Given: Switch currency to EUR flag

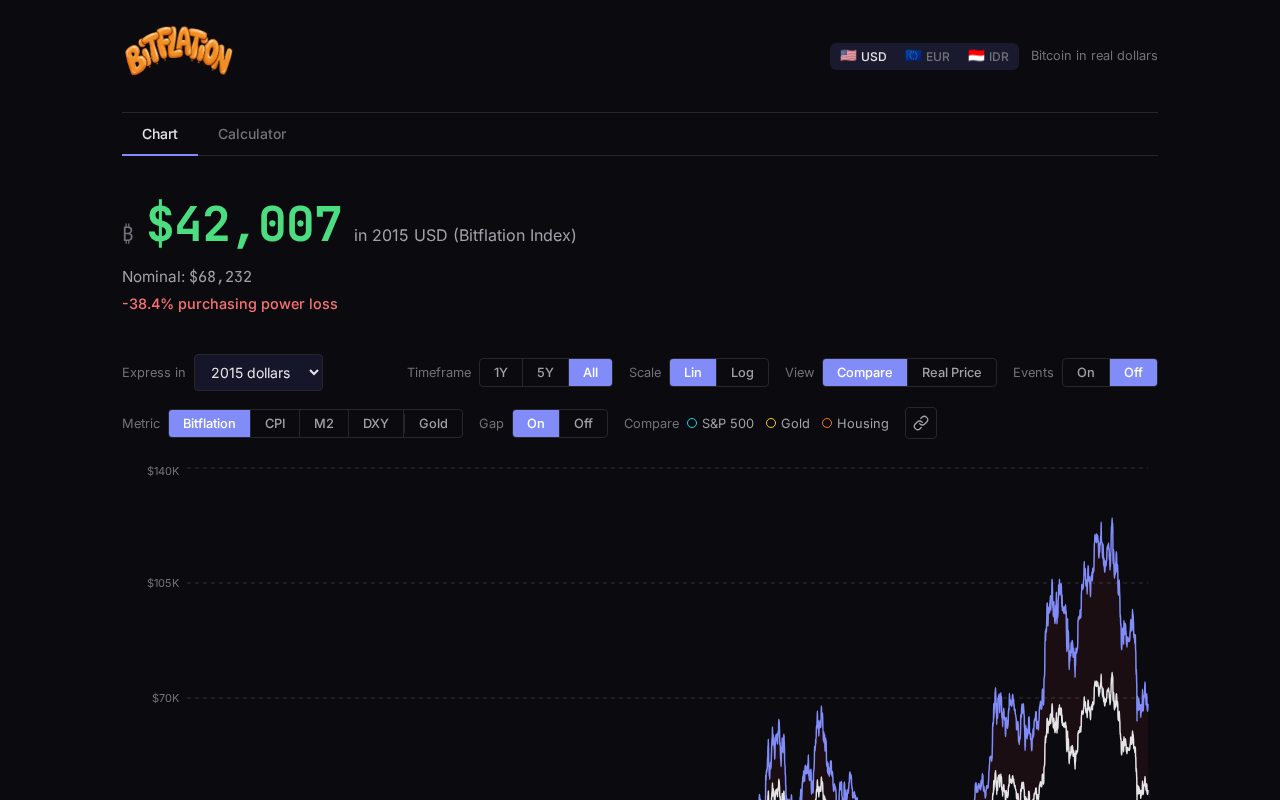Looking at the screenshot, I should (x=927, y=56).
